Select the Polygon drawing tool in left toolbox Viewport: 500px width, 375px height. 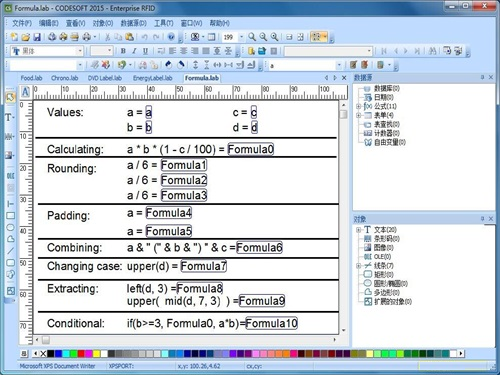(x=11, y=239)
